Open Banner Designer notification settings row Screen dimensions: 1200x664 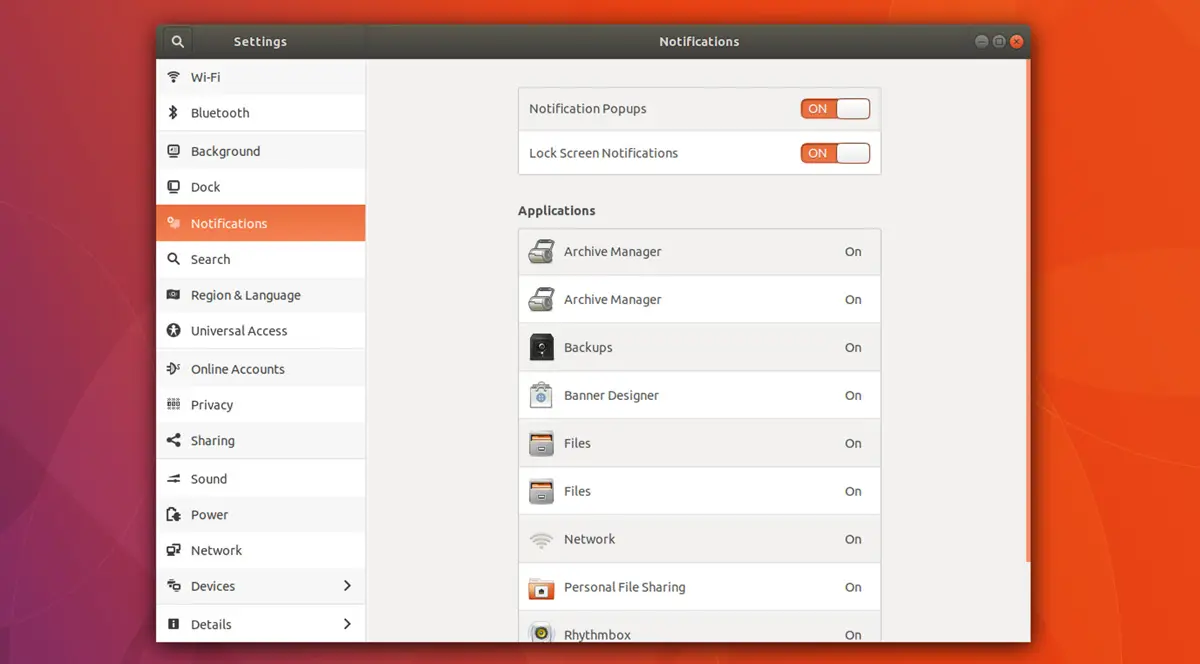pos(699,396)
